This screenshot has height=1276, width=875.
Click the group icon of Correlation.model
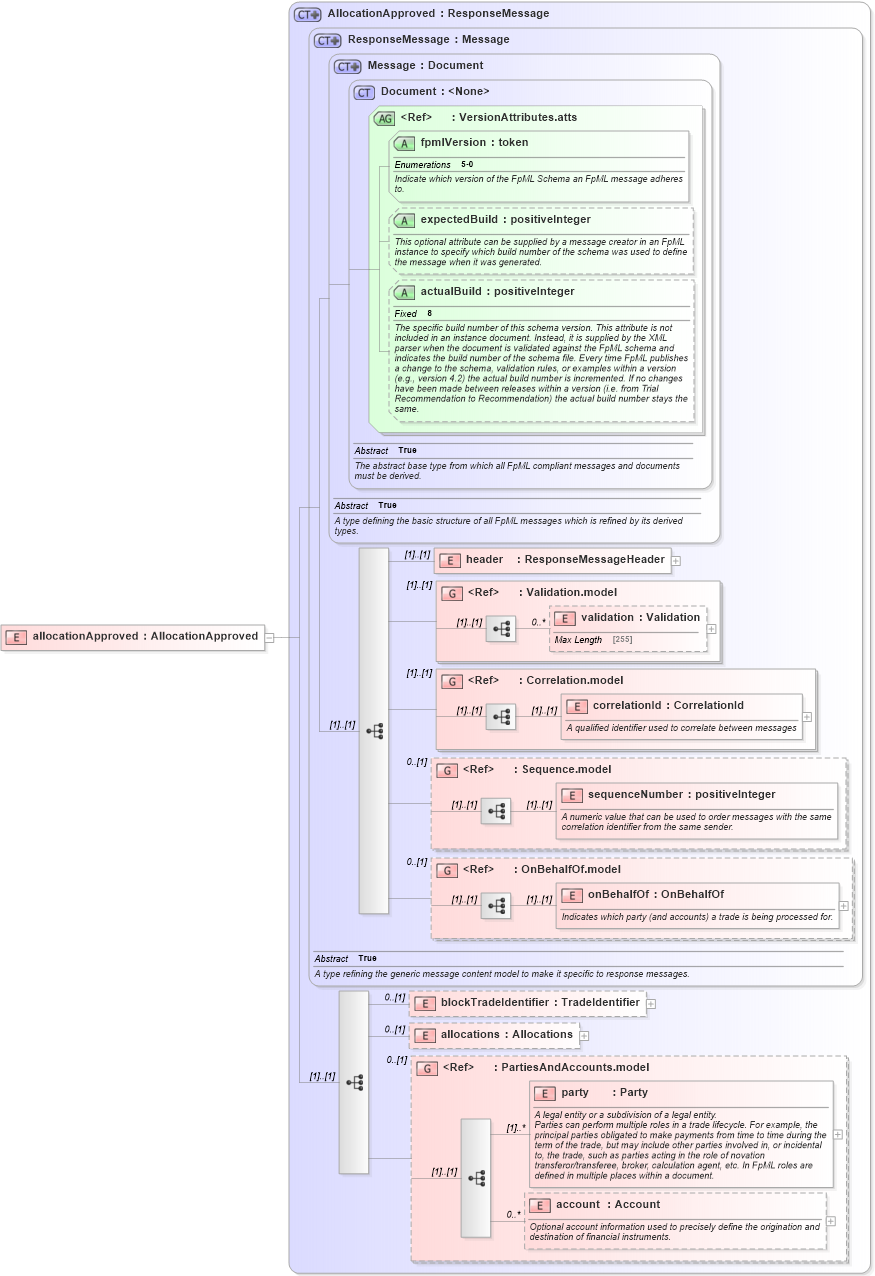pos(451,681)
